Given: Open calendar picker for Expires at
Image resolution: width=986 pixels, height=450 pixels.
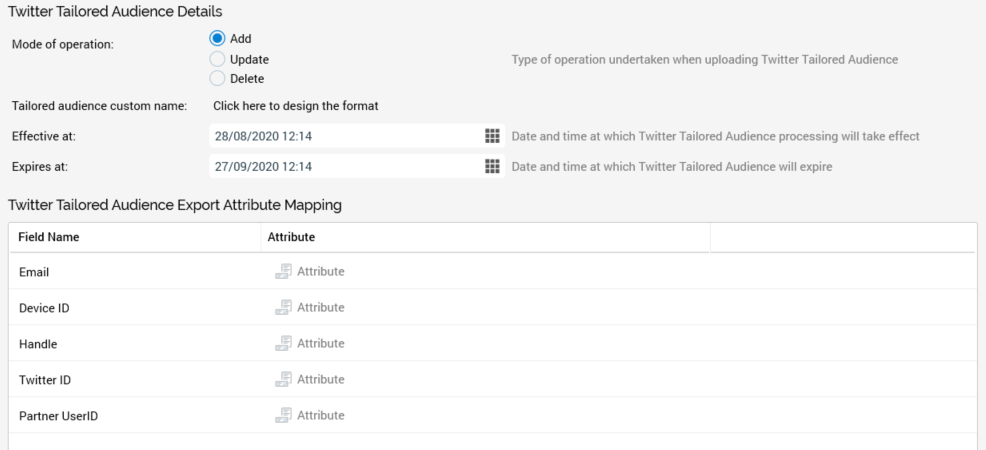Looking at the screenshot, I should coord(491,166).
